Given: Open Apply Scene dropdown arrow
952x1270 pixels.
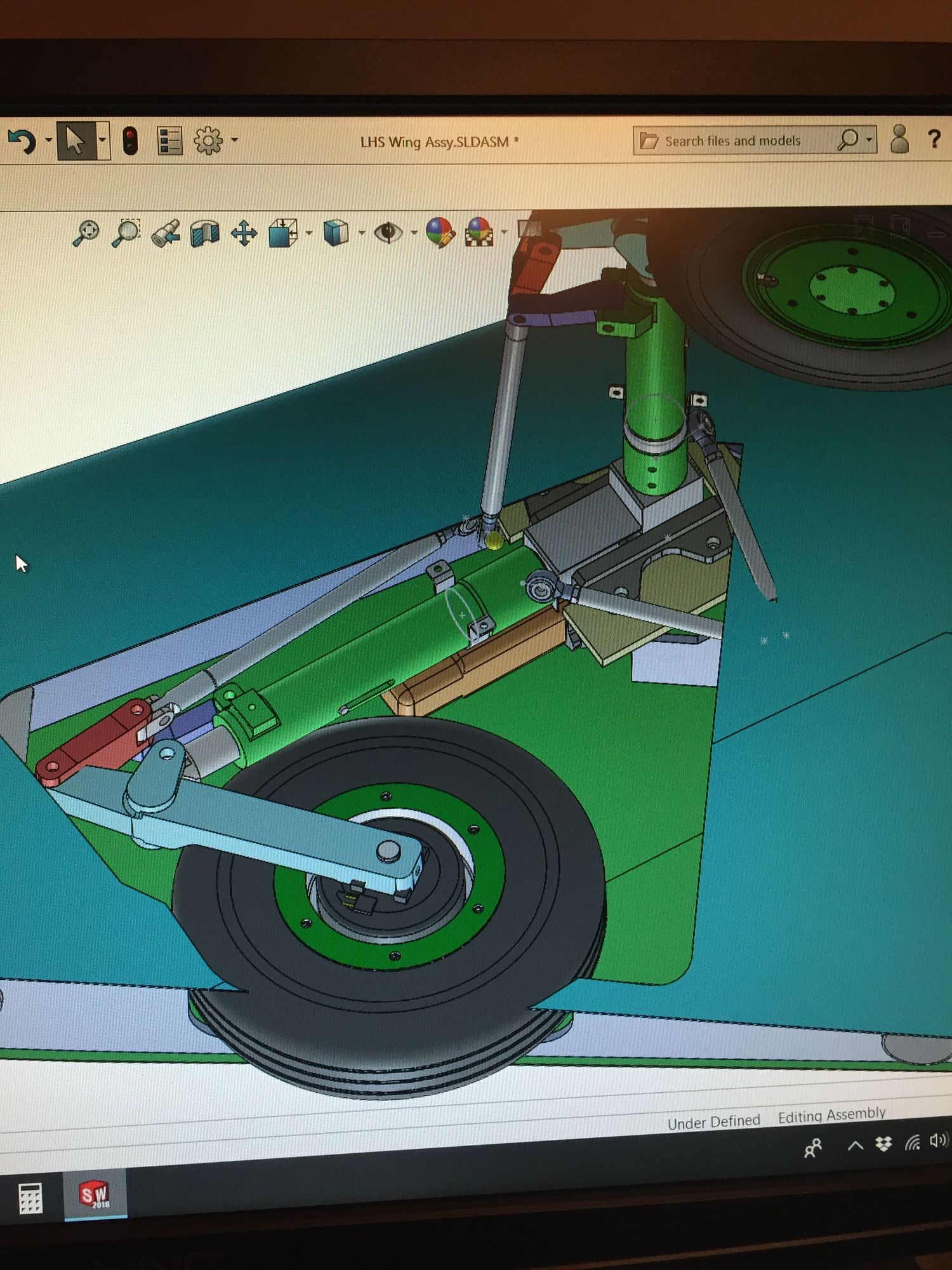Looking at the screenshot, I should pyautogui.click(x=505, y=232).
